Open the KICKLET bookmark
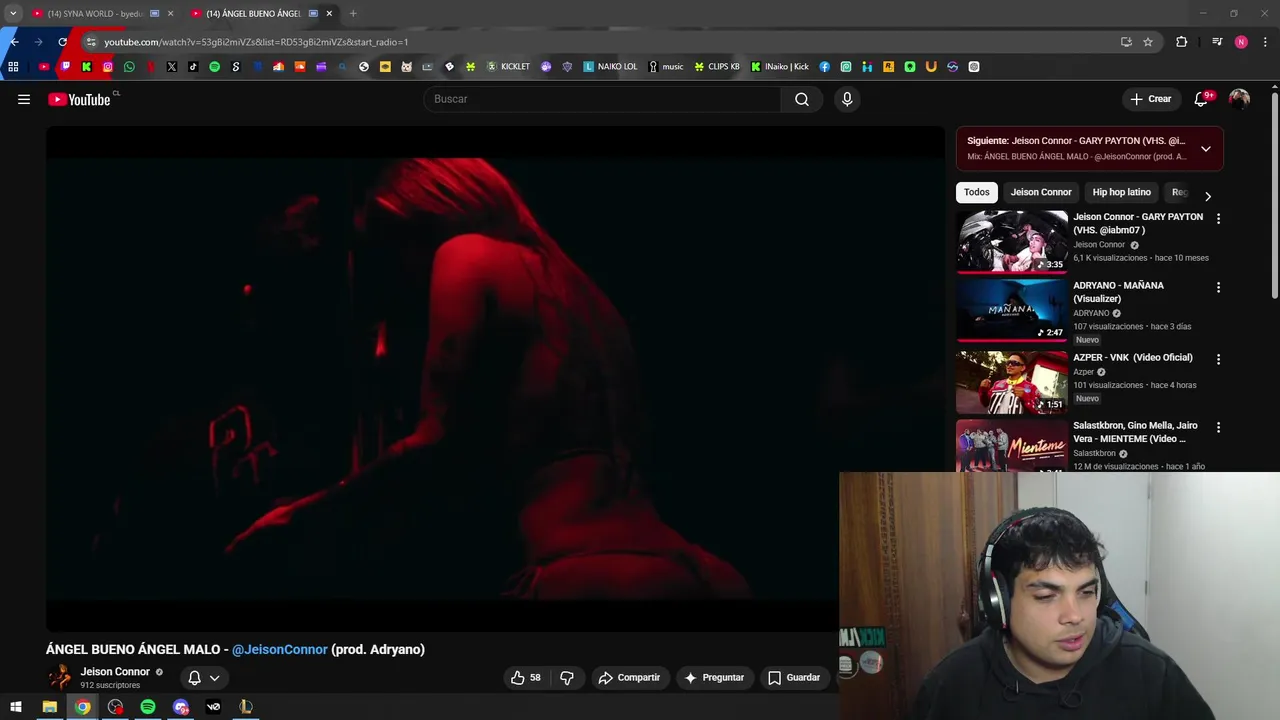 508,67
